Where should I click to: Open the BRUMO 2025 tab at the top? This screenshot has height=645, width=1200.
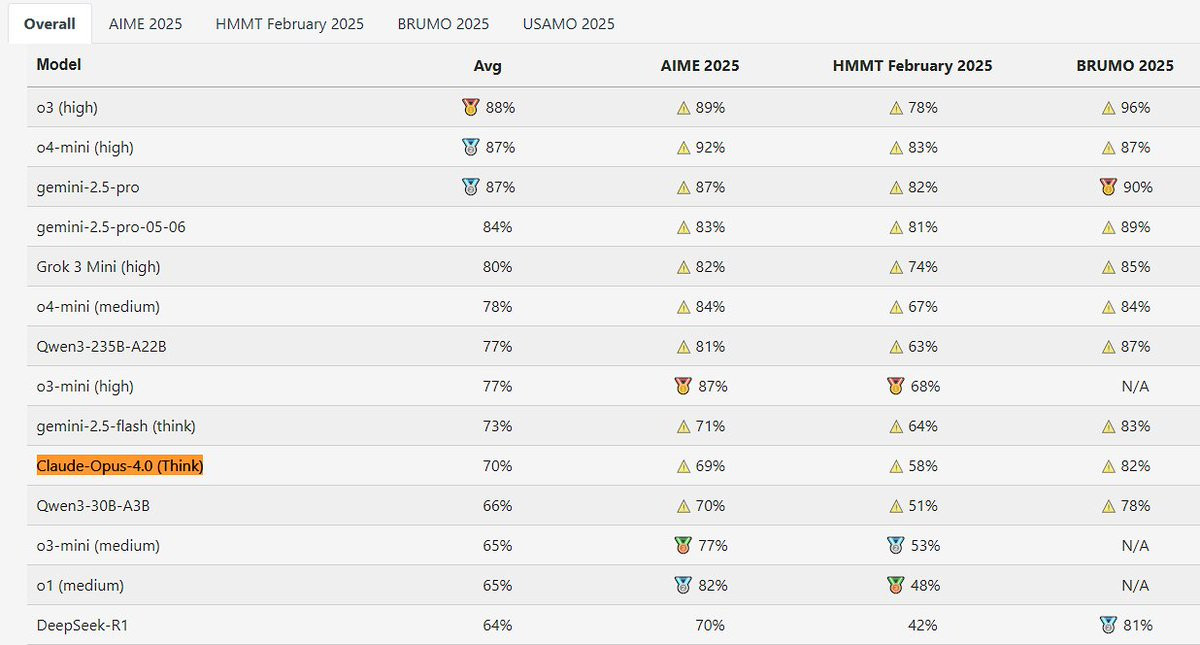(443, 23)
